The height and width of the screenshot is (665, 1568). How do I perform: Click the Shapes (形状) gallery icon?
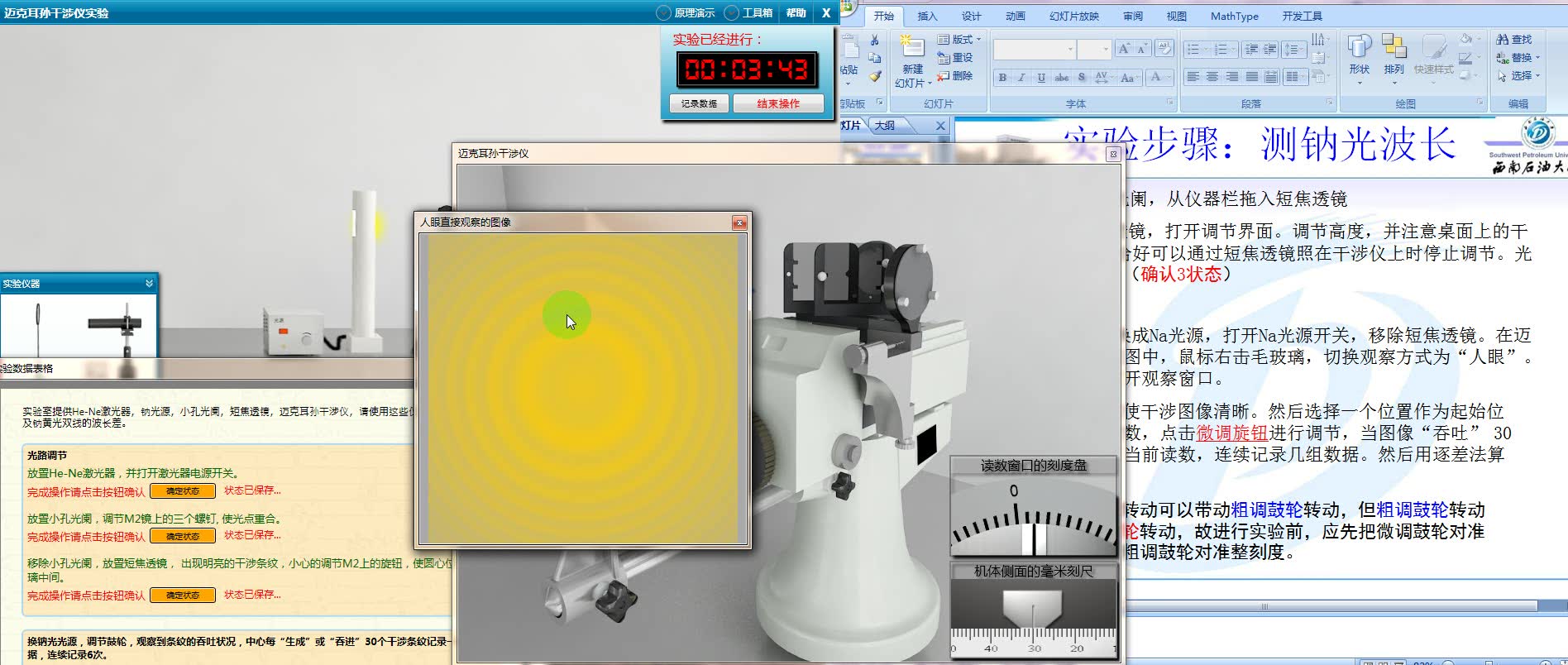pos(1359,46)
